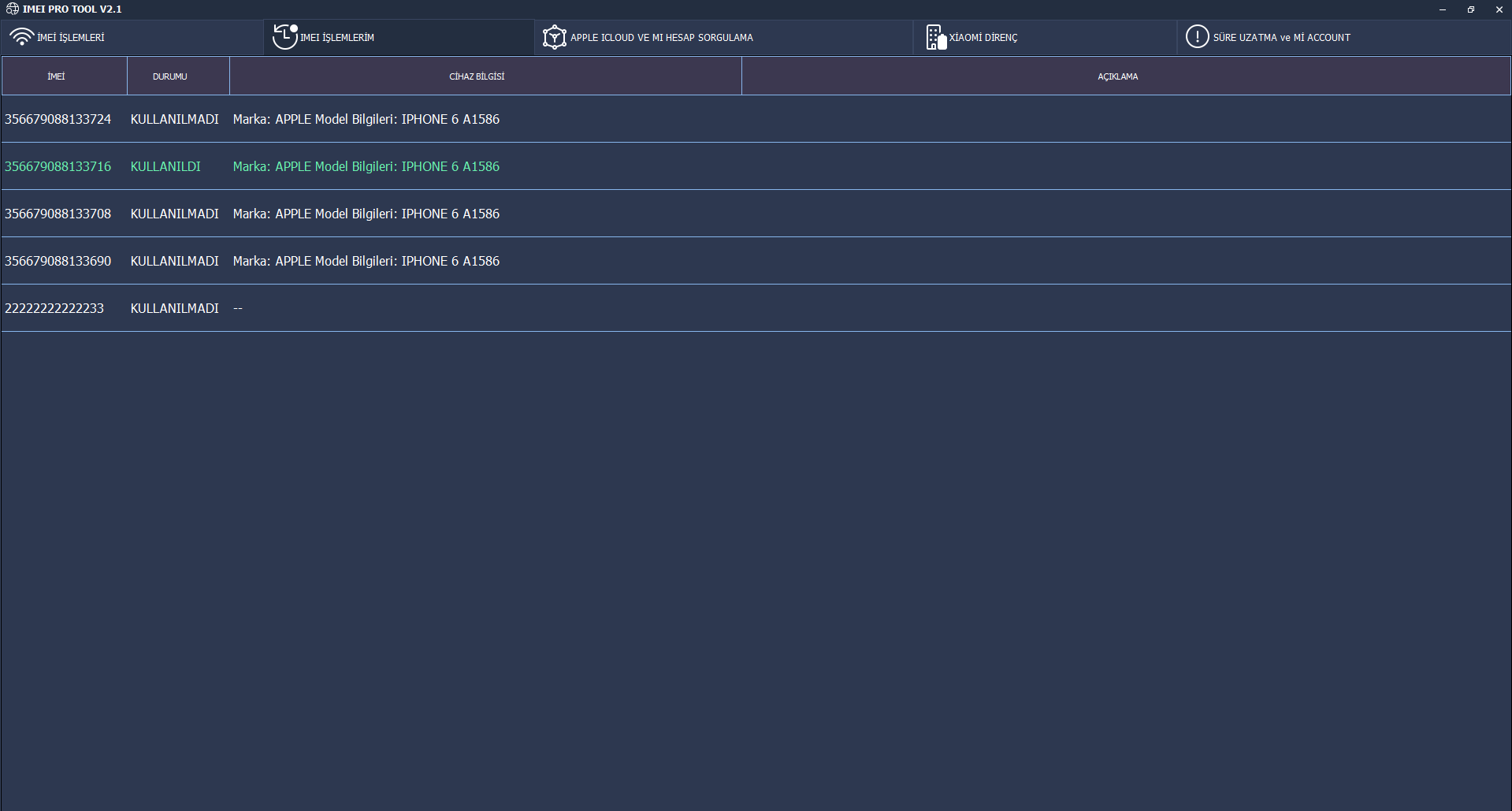Click the exclamation icon for Süre Uzatma
Screen dimensions: 1512x811
[x=1197, y=36]
